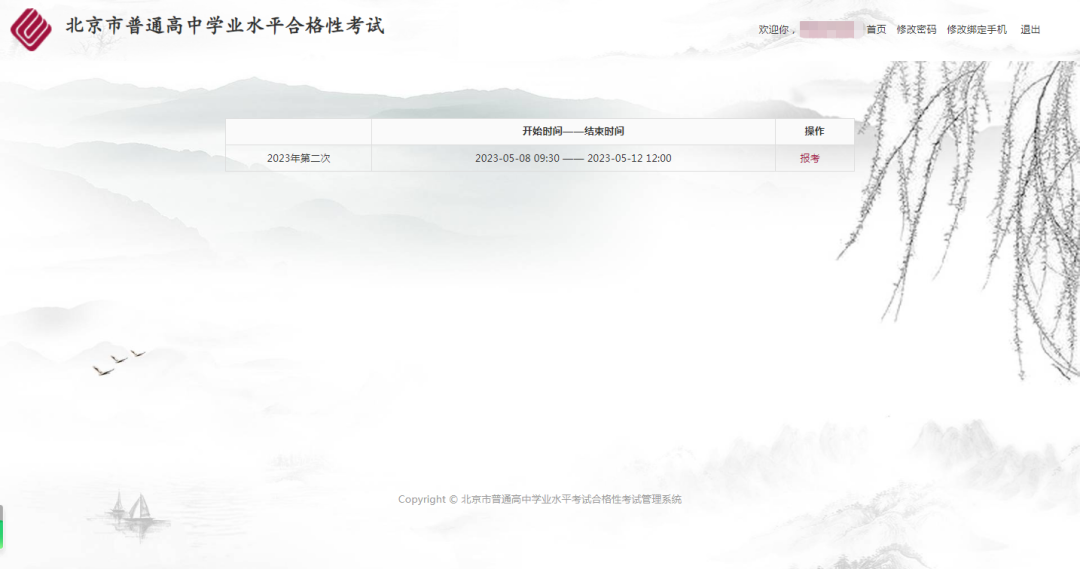Open the 修改密码 link
Image resolution: width=1080 pixels, height=569 pixels.
(x=916, y=30)
